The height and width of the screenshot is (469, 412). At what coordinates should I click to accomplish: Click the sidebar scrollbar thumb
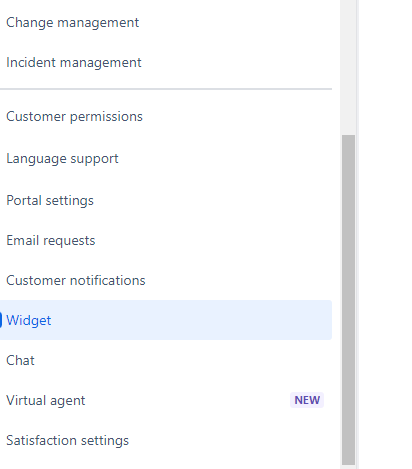(348, 299)
